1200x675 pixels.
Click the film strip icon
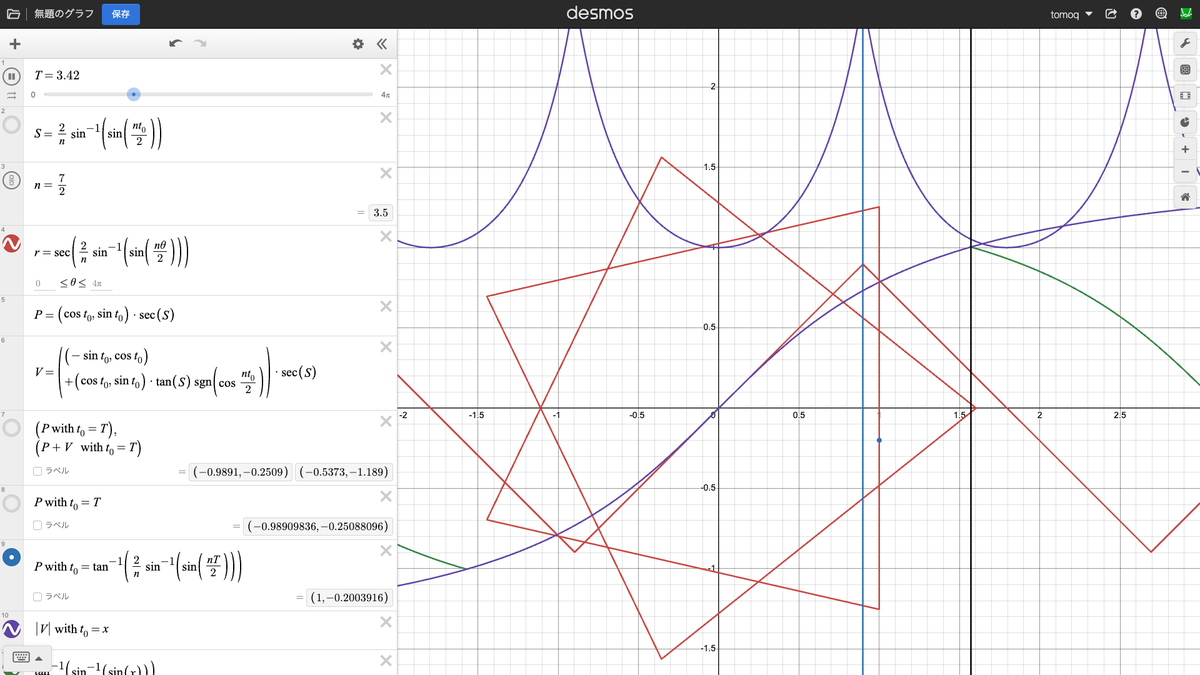click(x=1185, y=96)
